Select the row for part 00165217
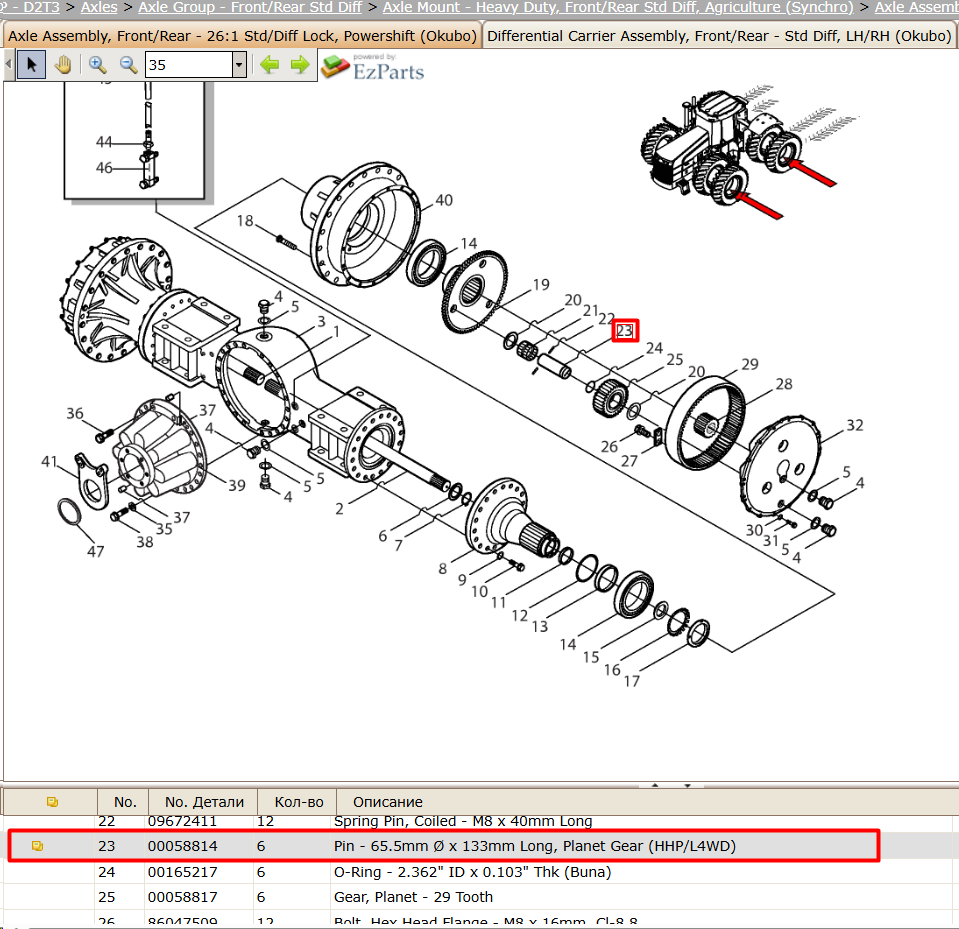 tap(479, 872)
